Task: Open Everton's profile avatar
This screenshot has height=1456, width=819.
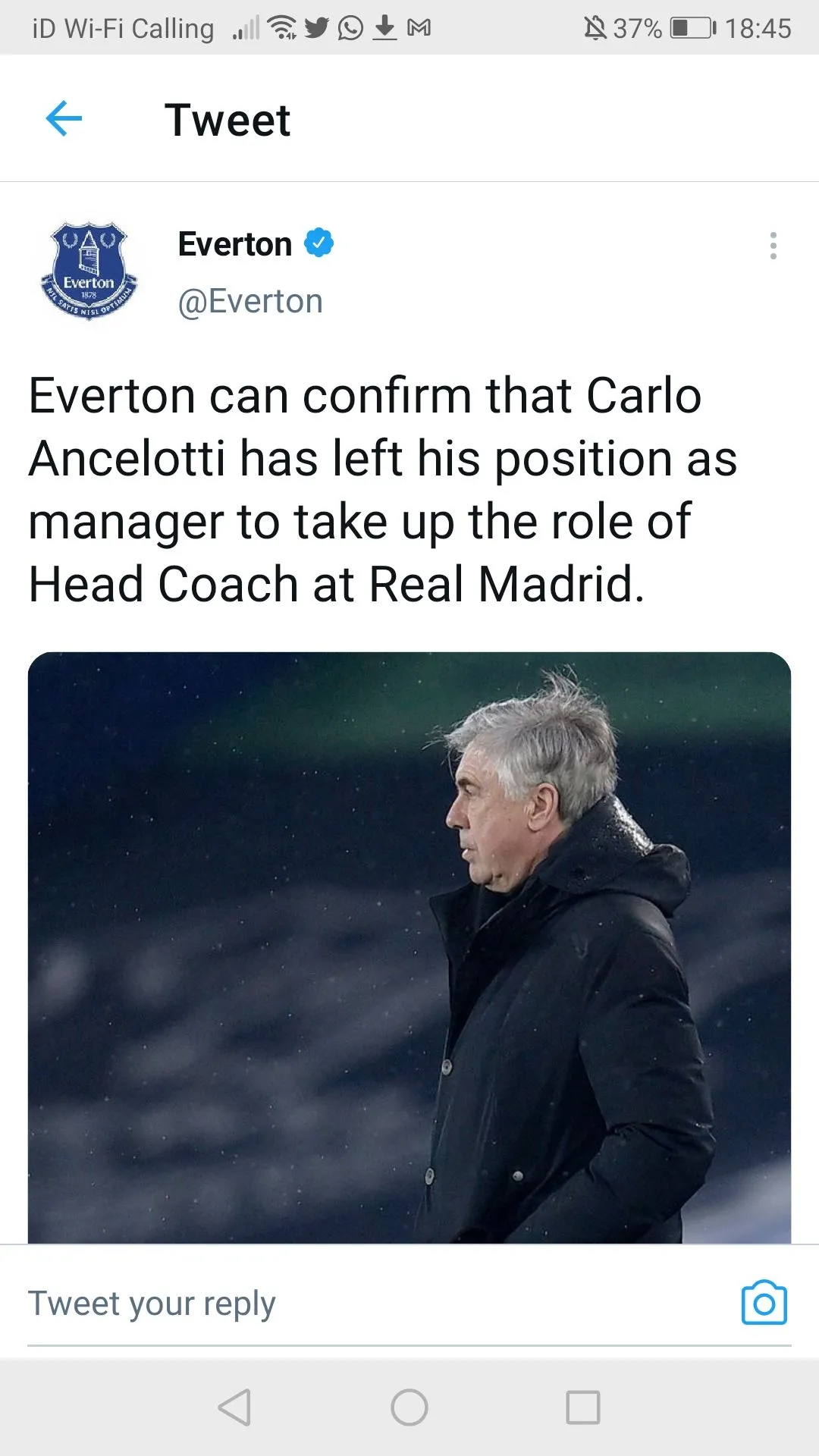Action: point(89,271)
